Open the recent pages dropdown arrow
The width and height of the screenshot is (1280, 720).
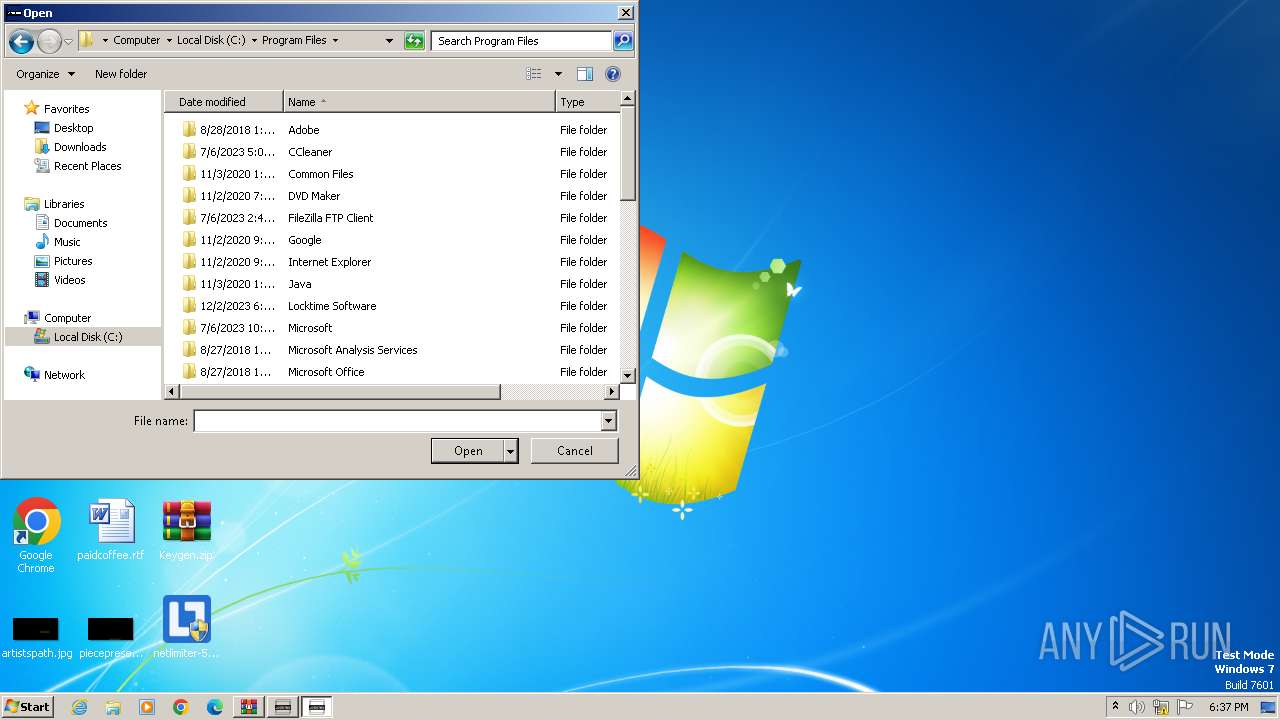[x=68, y=41]
